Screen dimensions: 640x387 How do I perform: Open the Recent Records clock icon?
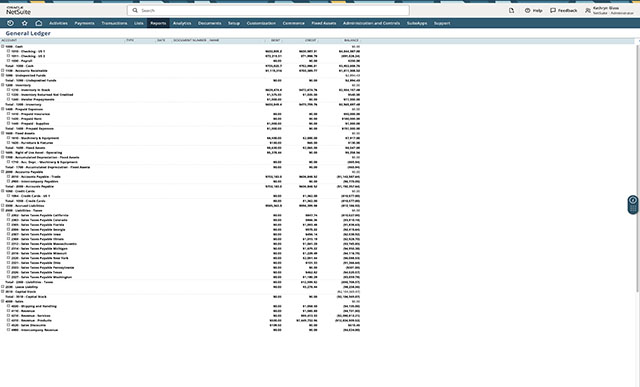pos(10,23)
